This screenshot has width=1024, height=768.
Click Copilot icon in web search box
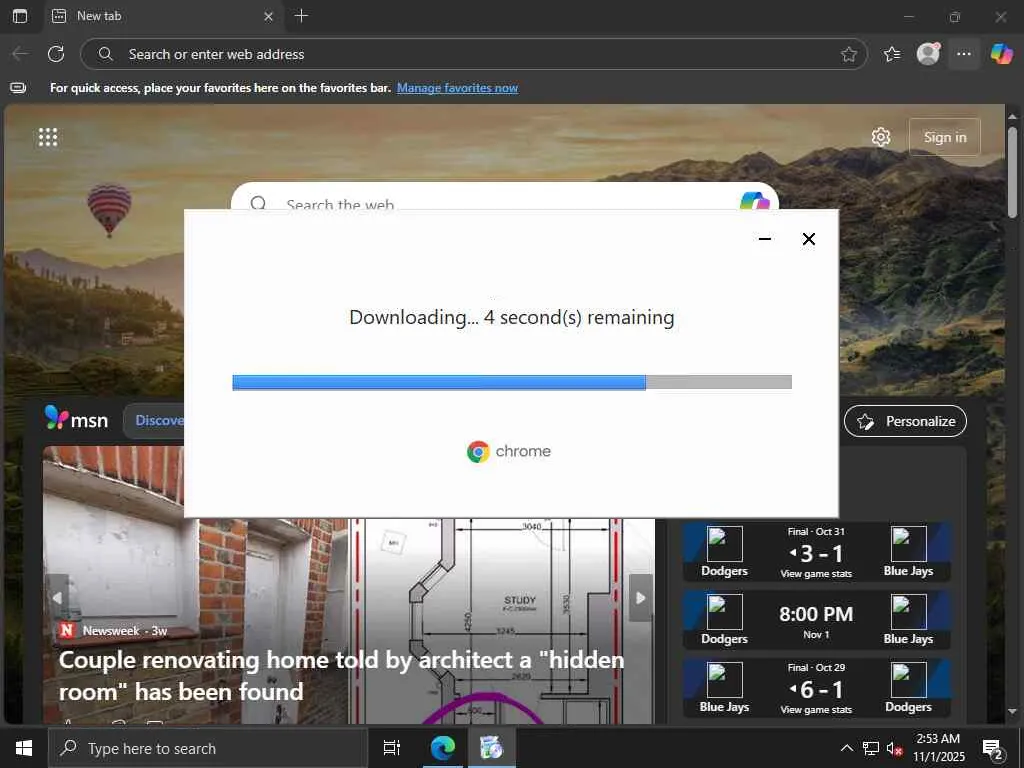coord(754,200)
